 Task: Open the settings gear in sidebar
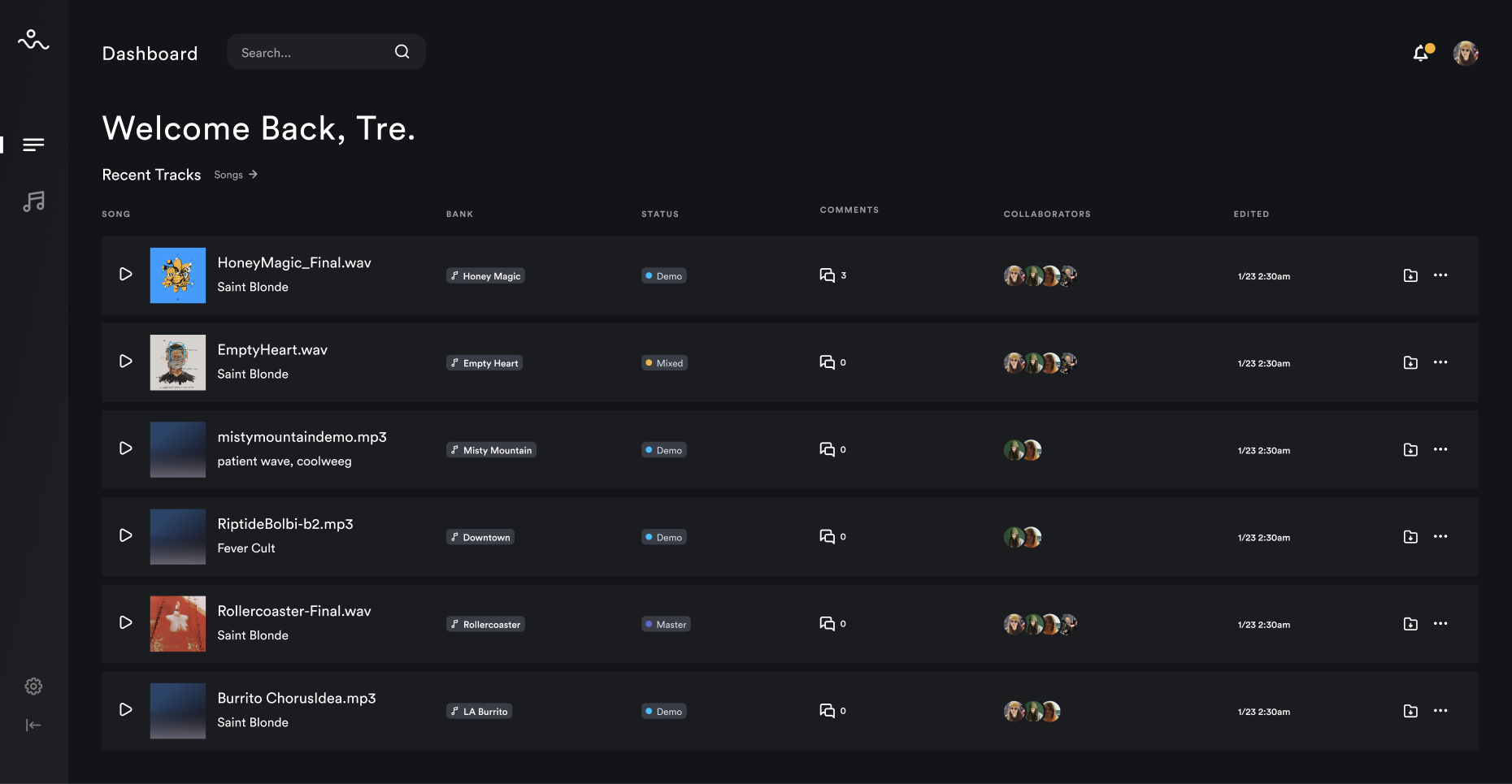point(33,687)
